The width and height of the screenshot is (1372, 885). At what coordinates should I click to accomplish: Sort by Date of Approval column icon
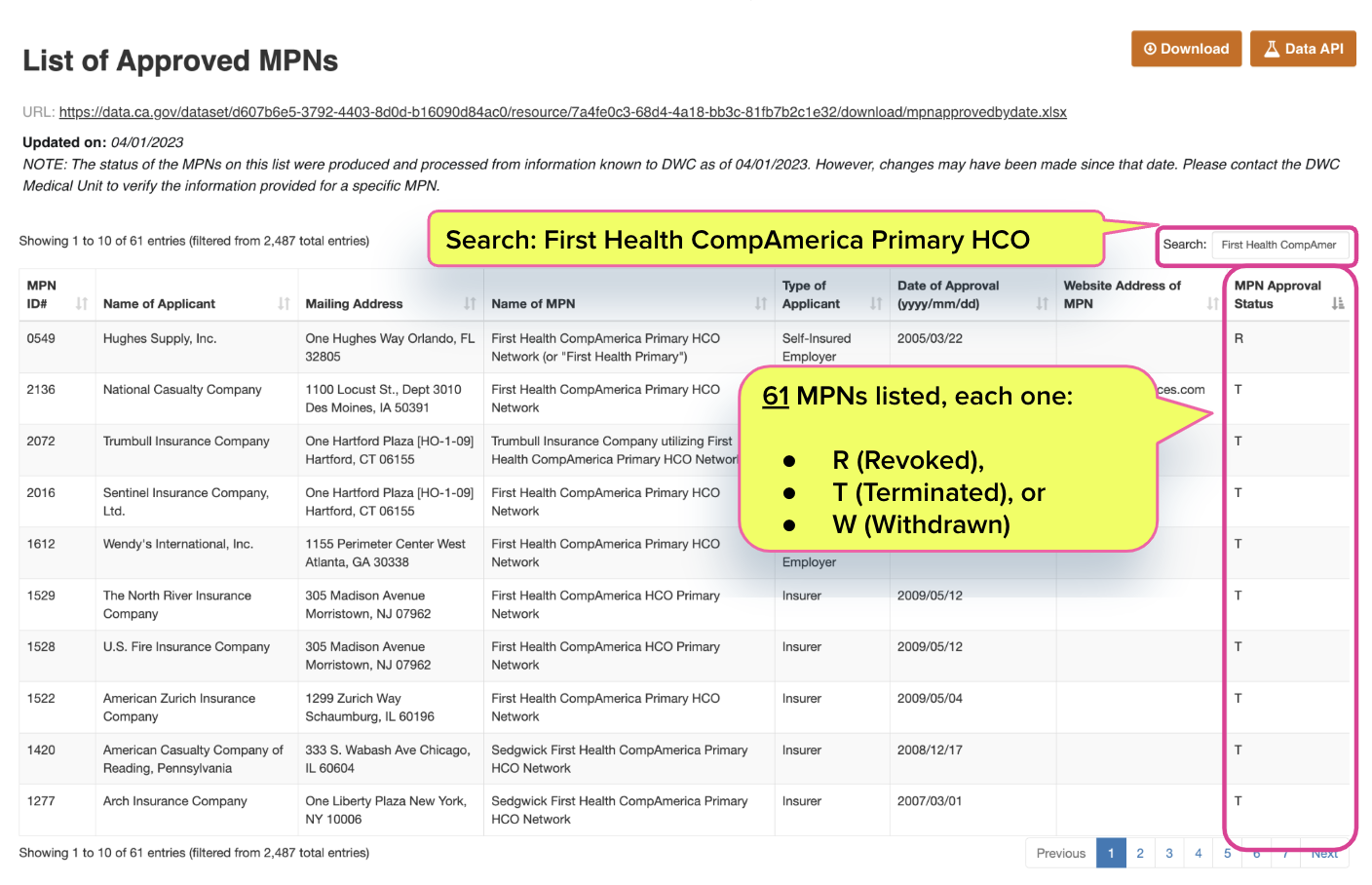point(1042,304)
